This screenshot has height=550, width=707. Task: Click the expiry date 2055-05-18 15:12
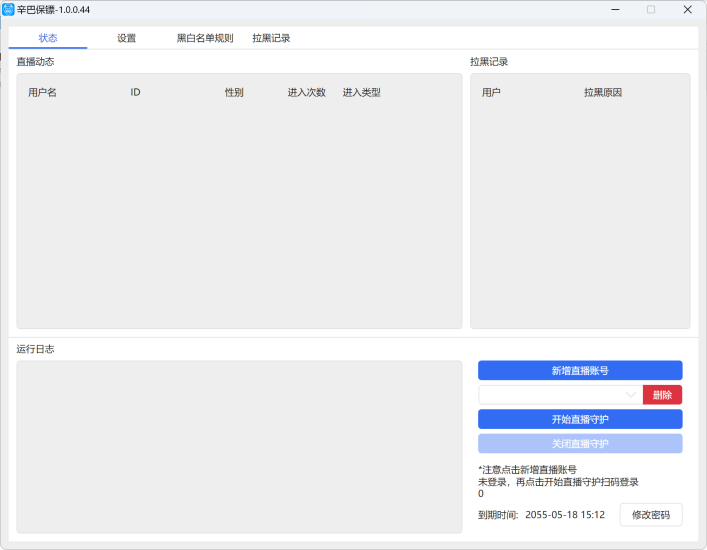pyautogui.click(x=565, y=515)
